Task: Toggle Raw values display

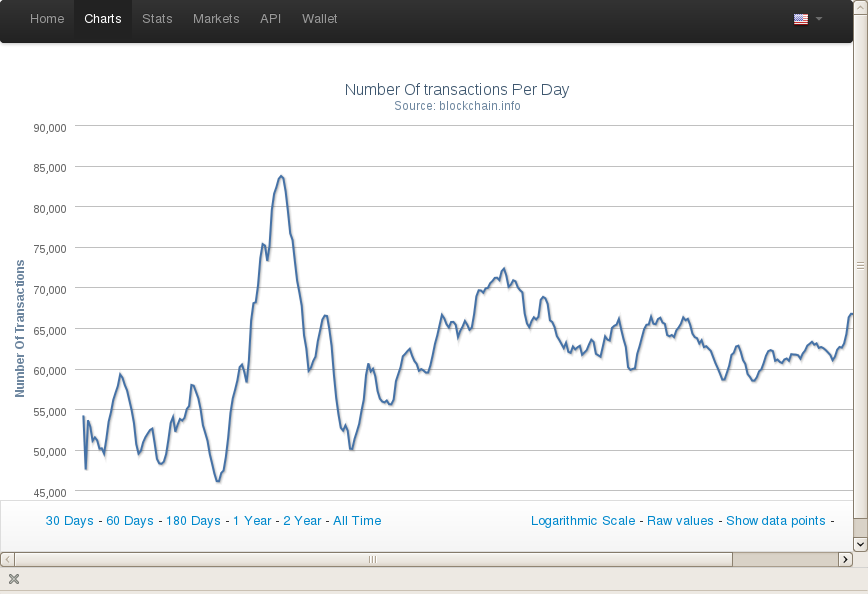Action: 680,521
